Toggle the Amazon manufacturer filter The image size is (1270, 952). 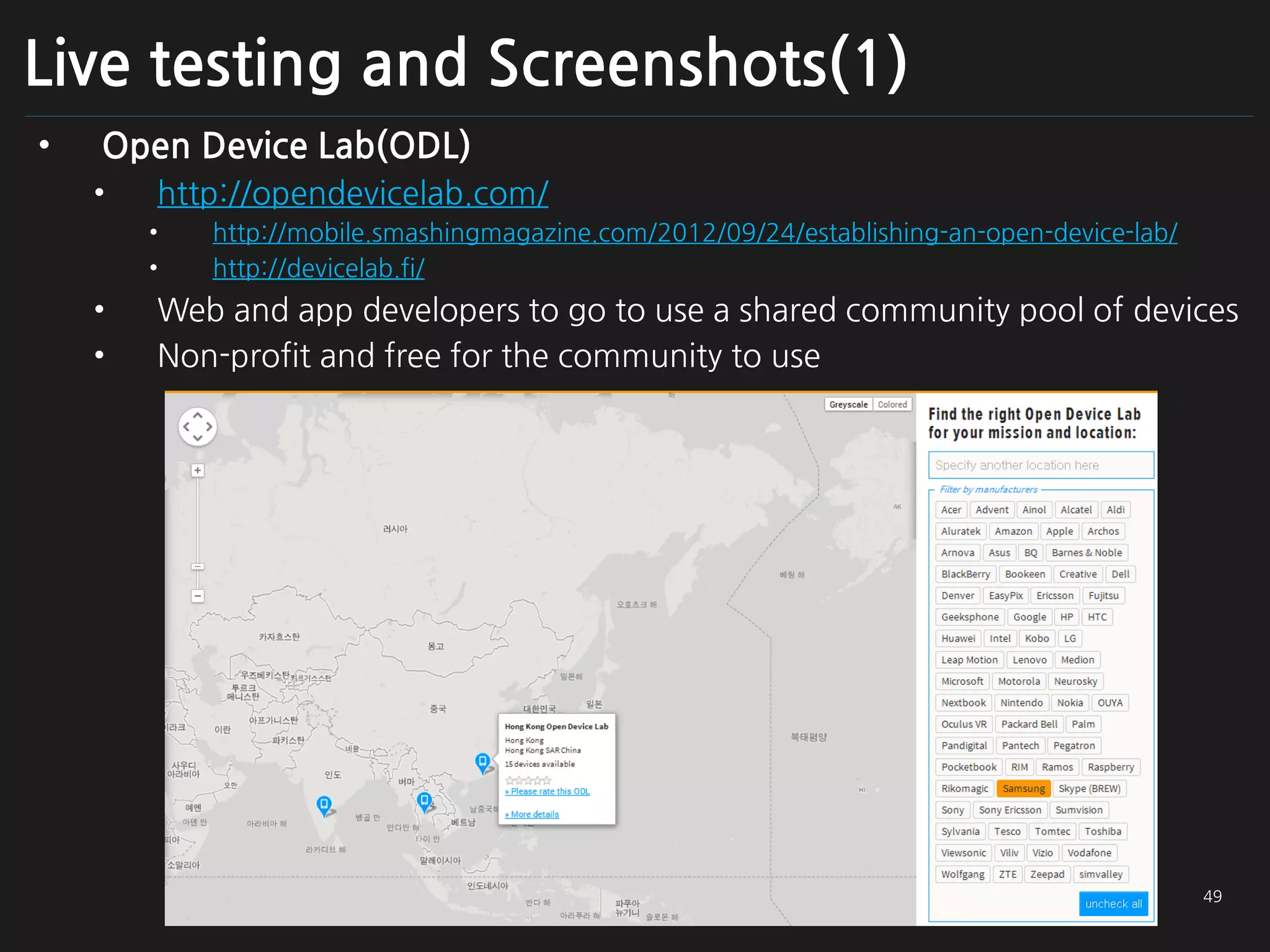pyautogui.click(x=1013, y=531)
